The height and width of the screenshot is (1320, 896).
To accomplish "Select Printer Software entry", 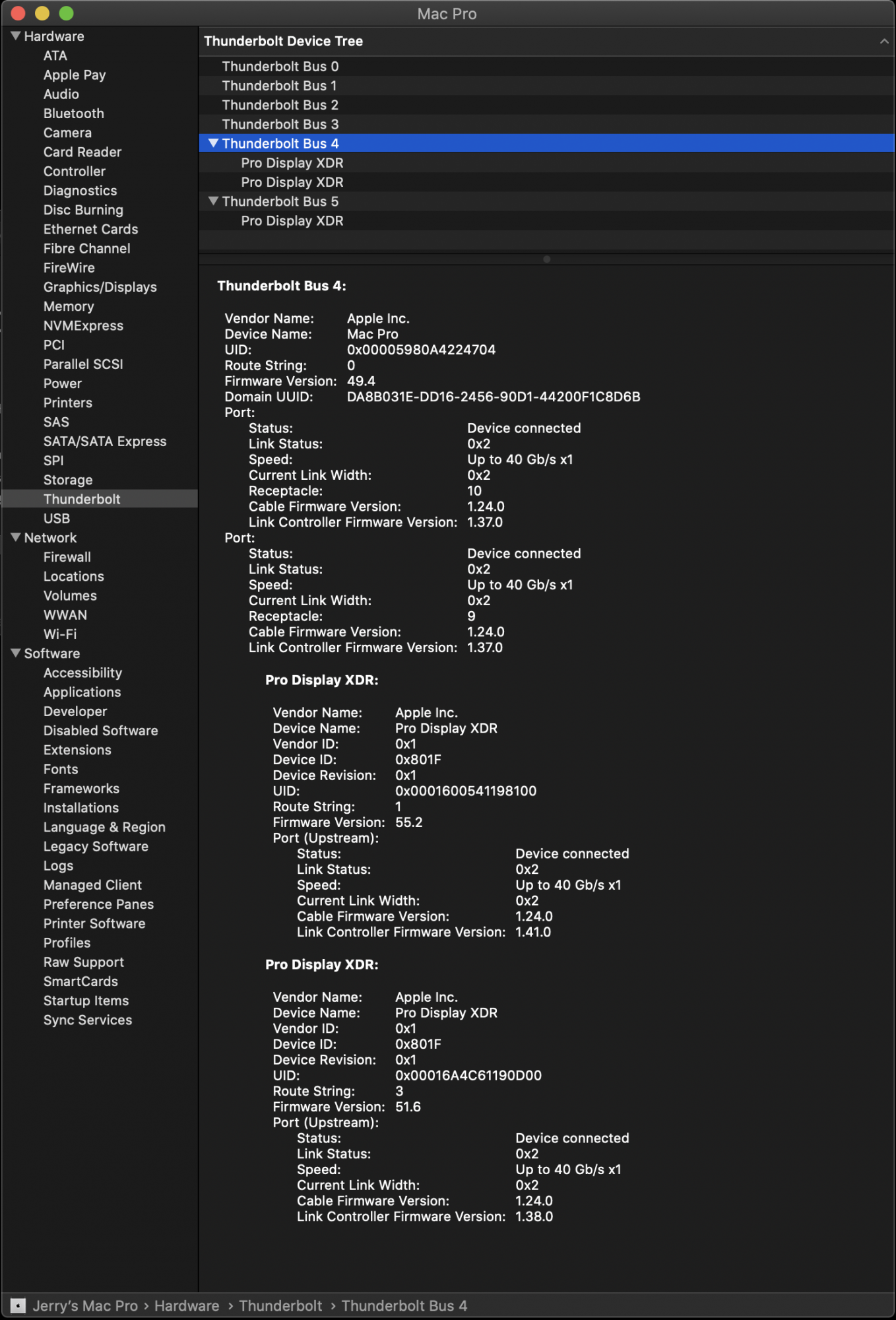I will pos(94,923).
